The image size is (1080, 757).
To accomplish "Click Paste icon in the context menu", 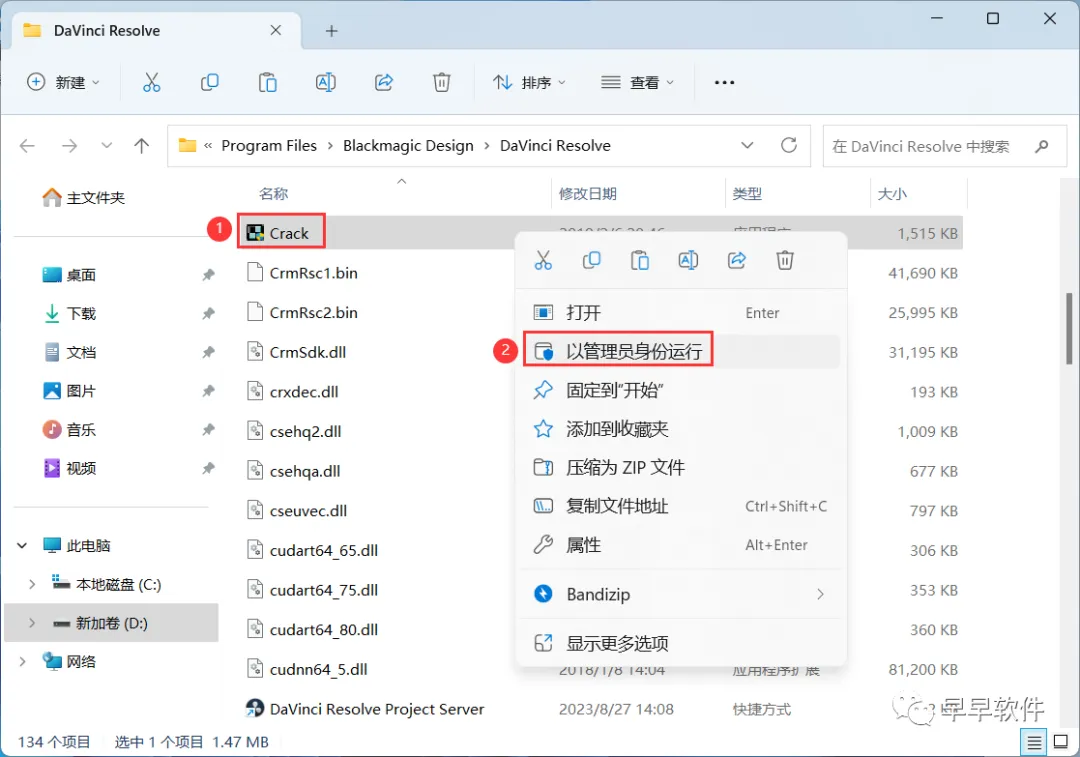I will (x=640, y=260).
